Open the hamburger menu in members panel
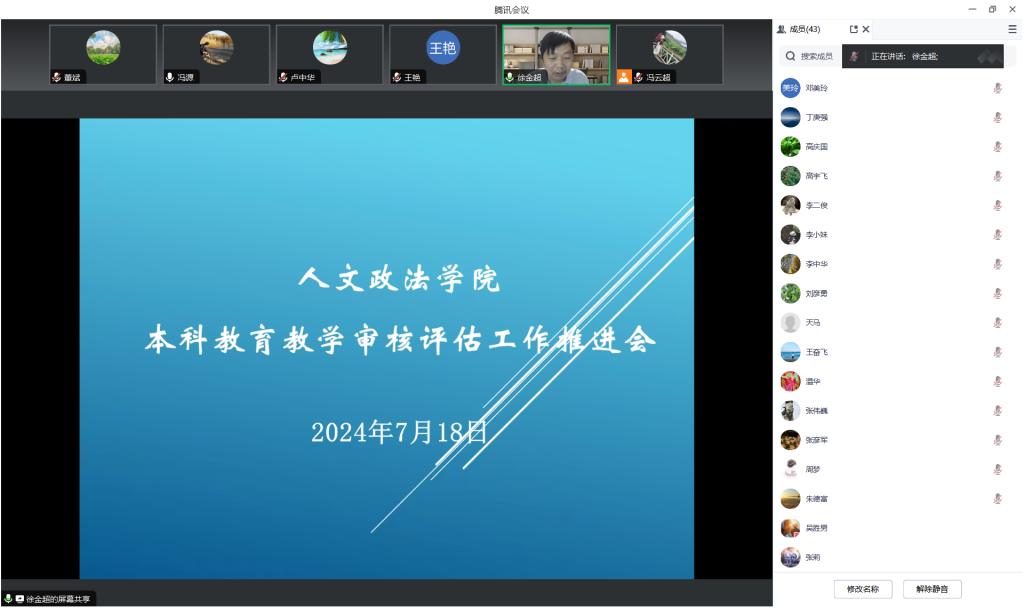The height and width of the screenshot is (608, 1024). click(x=1012, y=29)
